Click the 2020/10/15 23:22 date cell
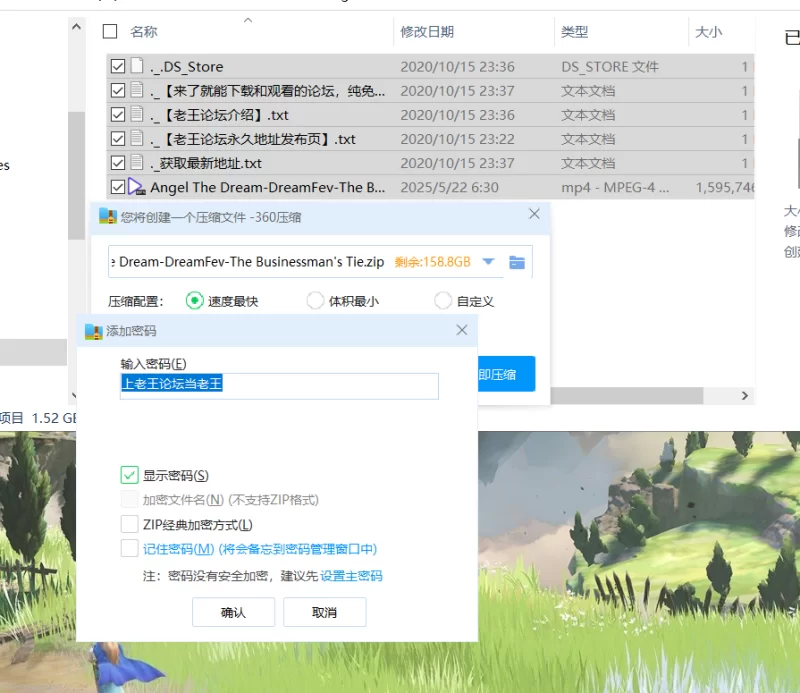Image resolution: width=800 pixels, height=693 pixels. [x=457, y=139]
